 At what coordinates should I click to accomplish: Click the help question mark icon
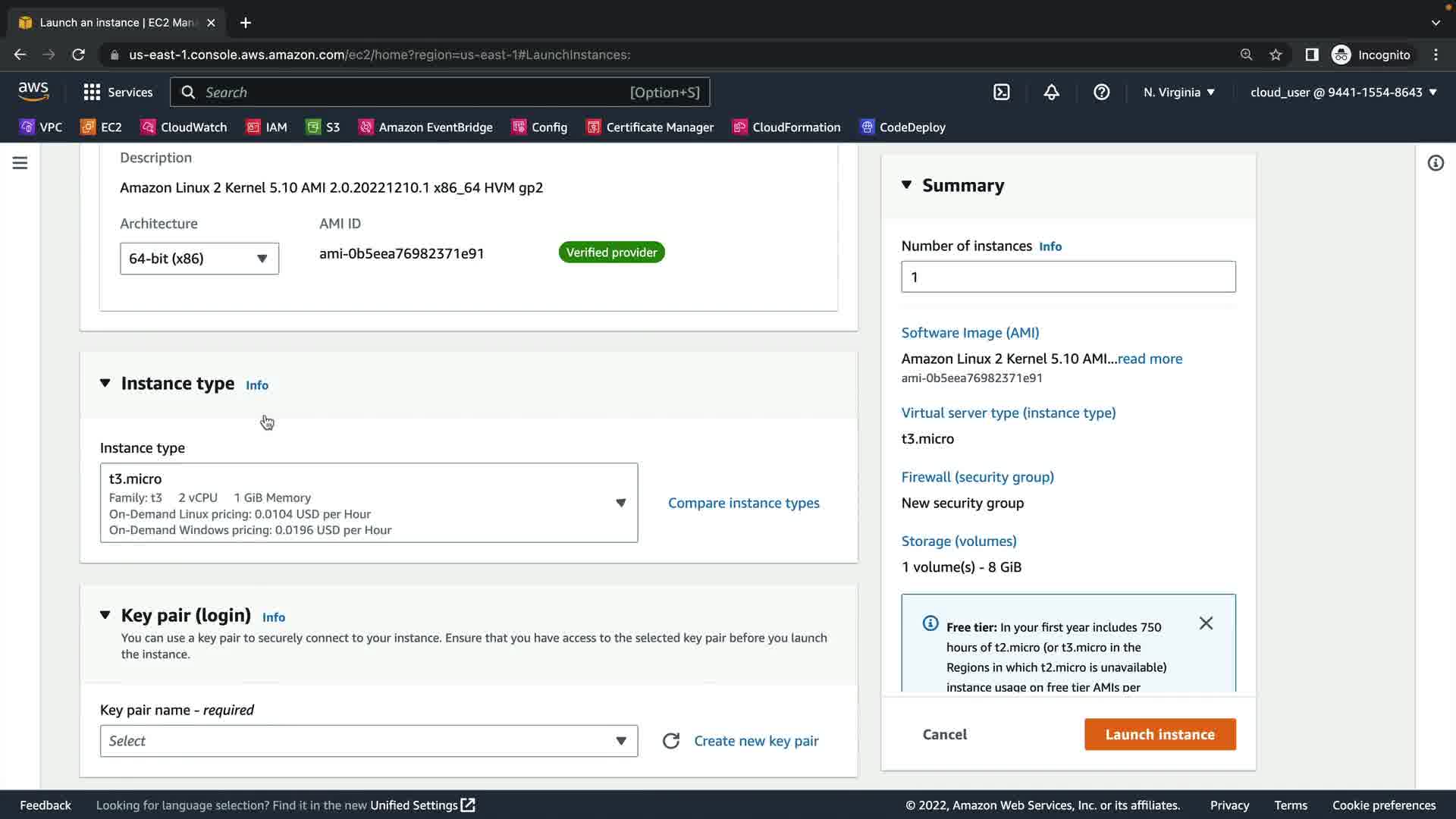point(1101,93)
